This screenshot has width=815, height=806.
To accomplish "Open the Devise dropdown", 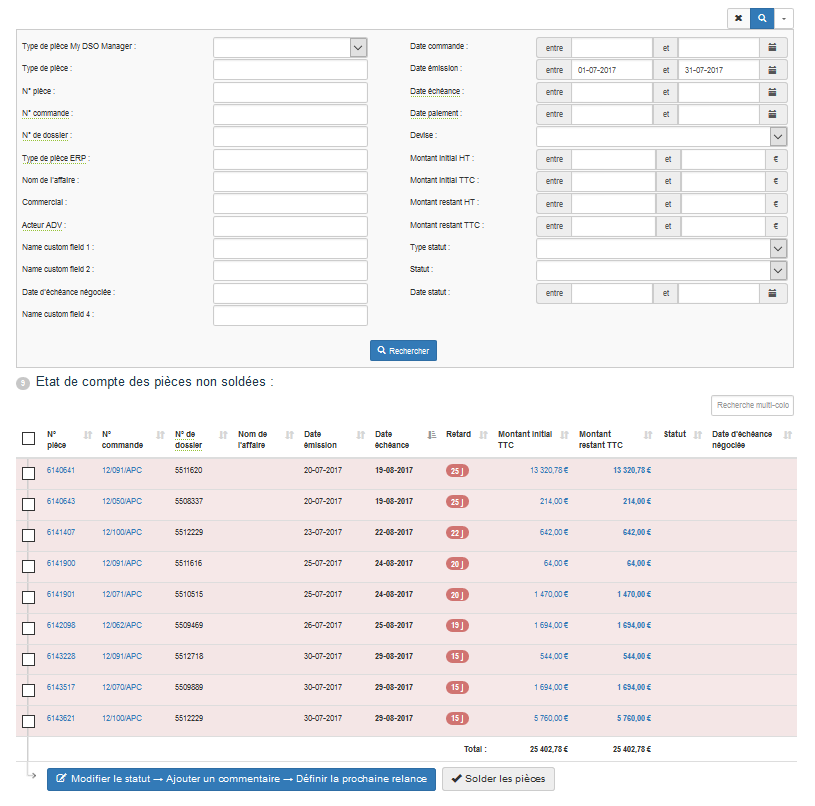I will 778,137.
